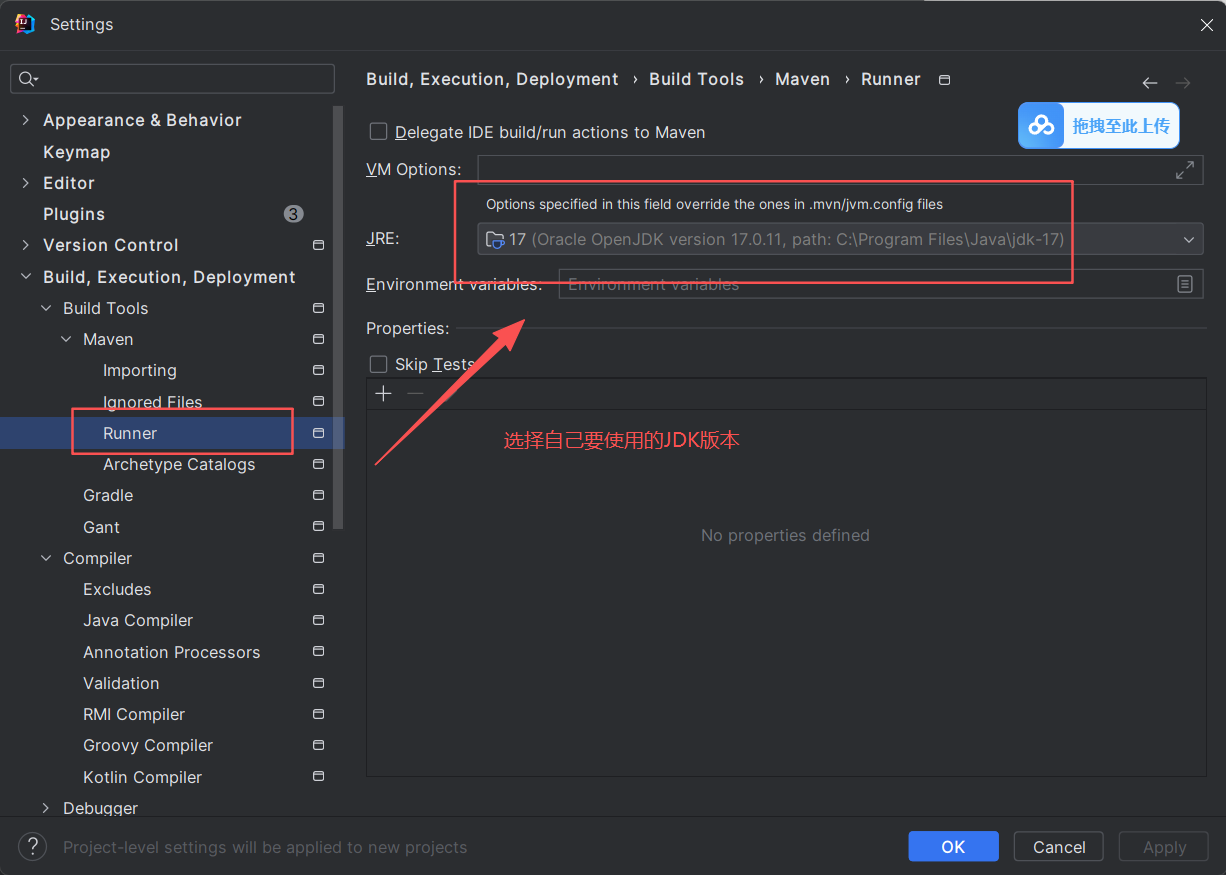1226x875 pixels.
Task: Click the project-level icon next to Version Control
Action: [x=318, y=245]
